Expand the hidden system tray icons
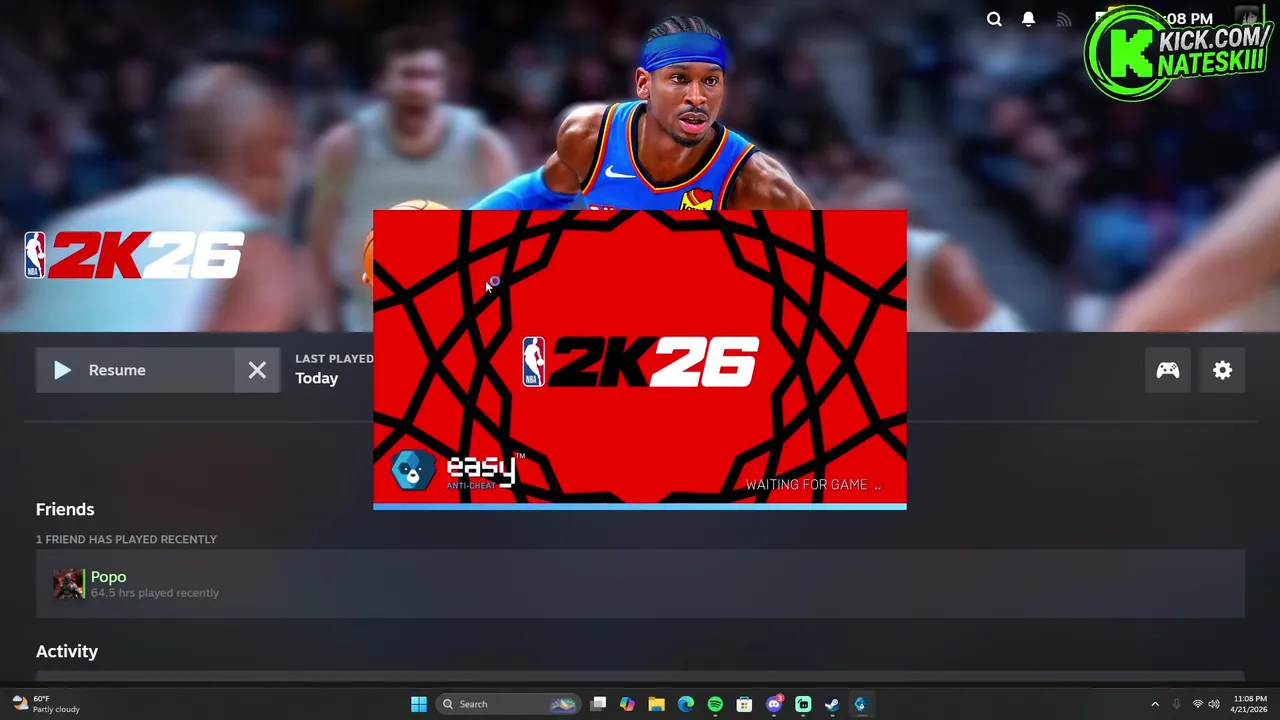The image size is (1280, 720). coord(1155,704)
